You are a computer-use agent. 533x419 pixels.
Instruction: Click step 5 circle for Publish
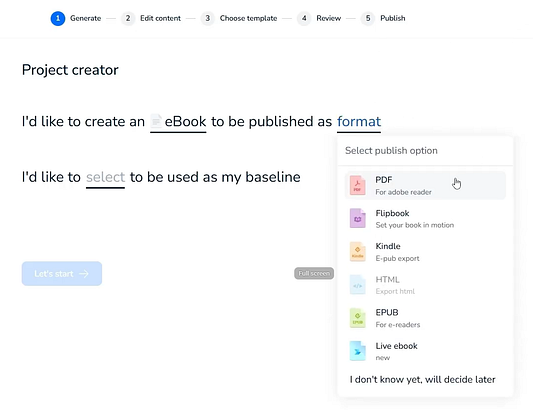(x=368, y=18)
